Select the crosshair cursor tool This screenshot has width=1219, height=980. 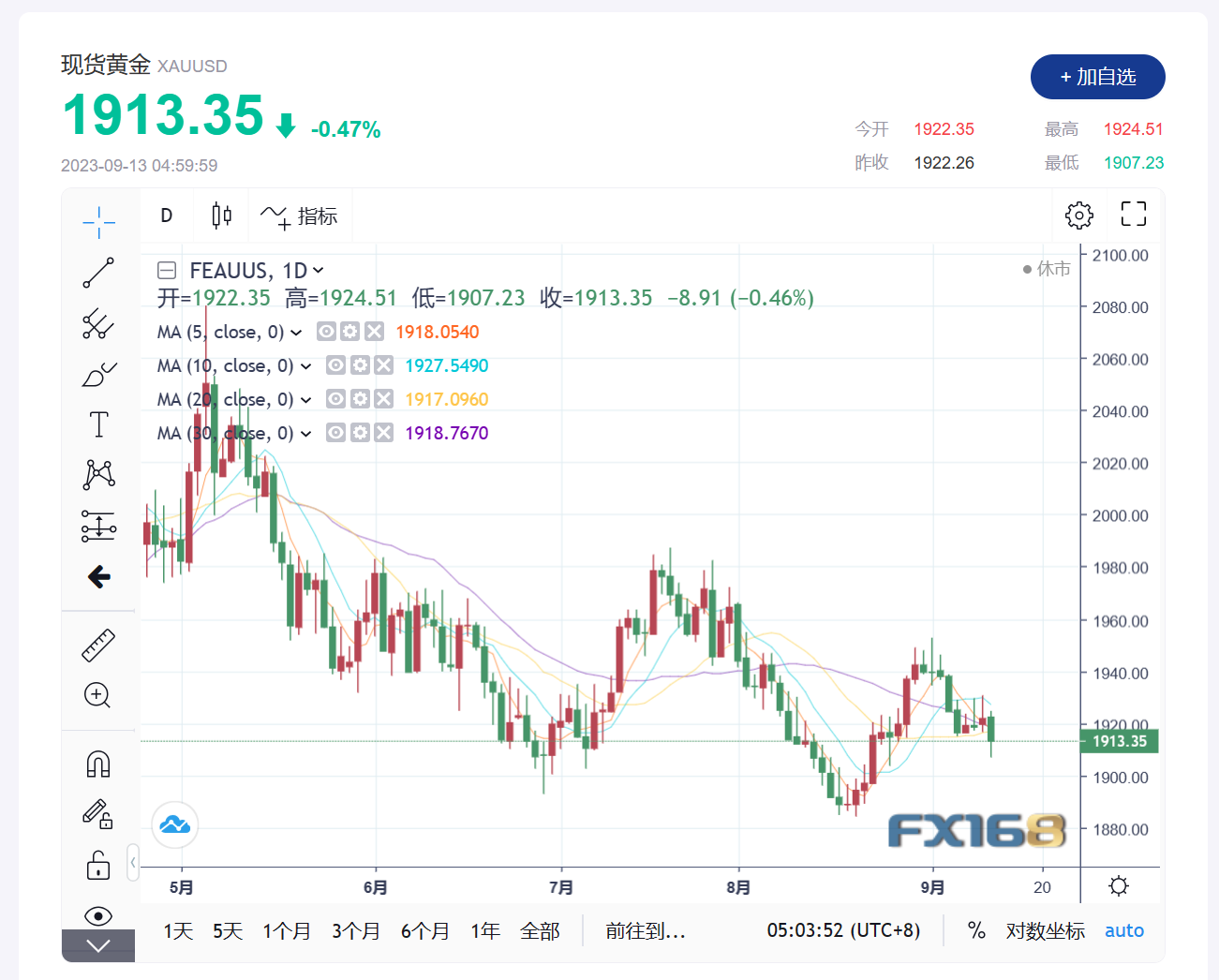pyautogui.click(x=97, y=222)
